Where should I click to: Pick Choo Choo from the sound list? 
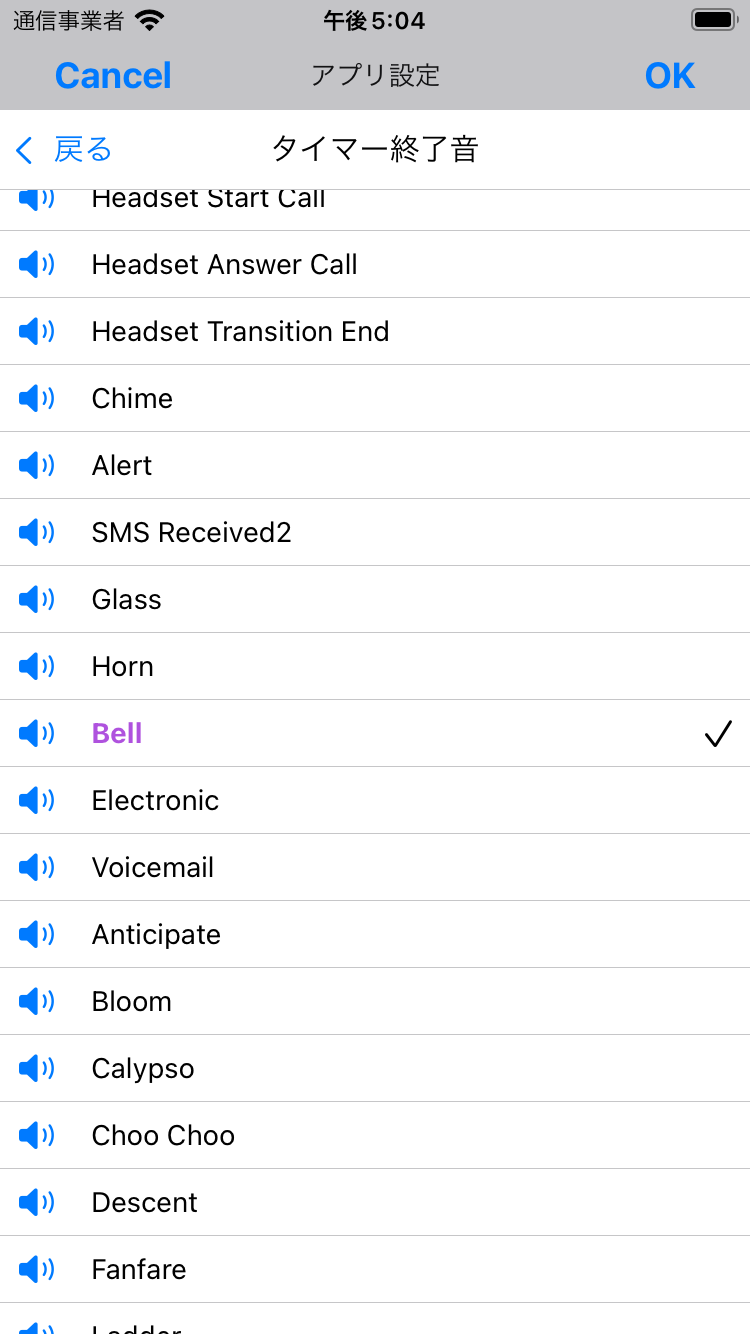[375, 1135]
